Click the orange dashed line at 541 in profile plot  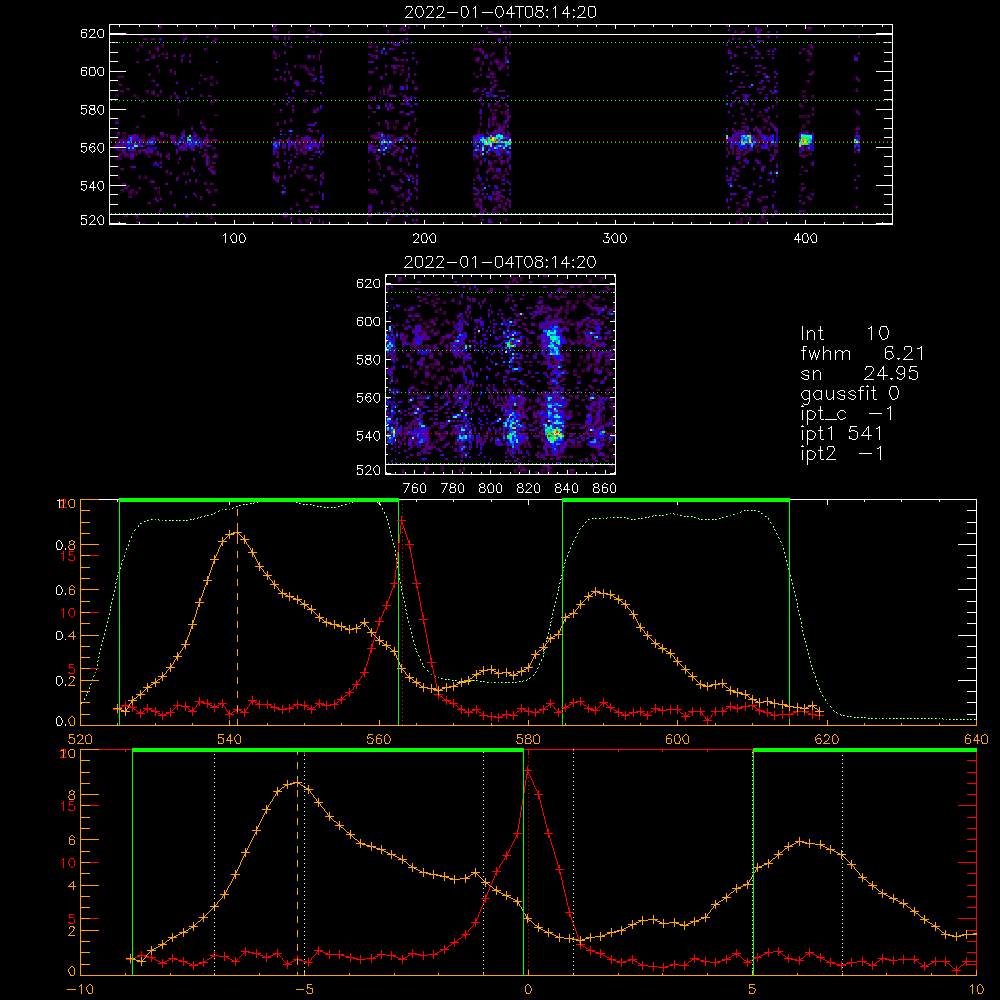click(x=237, y=614)
